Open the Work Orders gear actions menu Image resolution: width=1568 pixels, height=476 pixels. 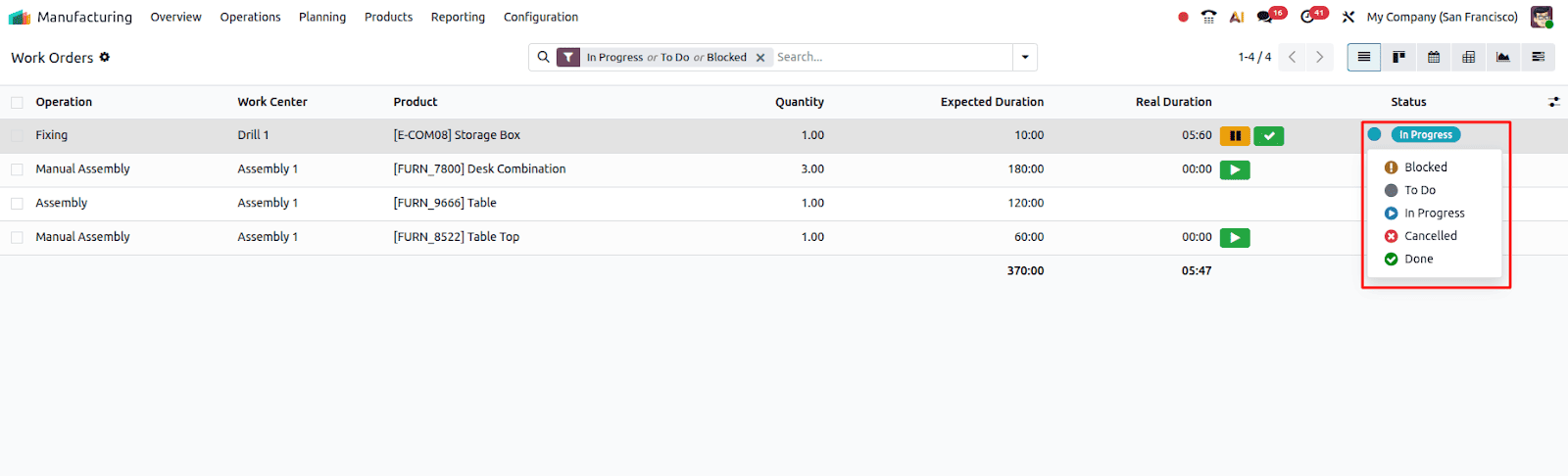[105, 57]
